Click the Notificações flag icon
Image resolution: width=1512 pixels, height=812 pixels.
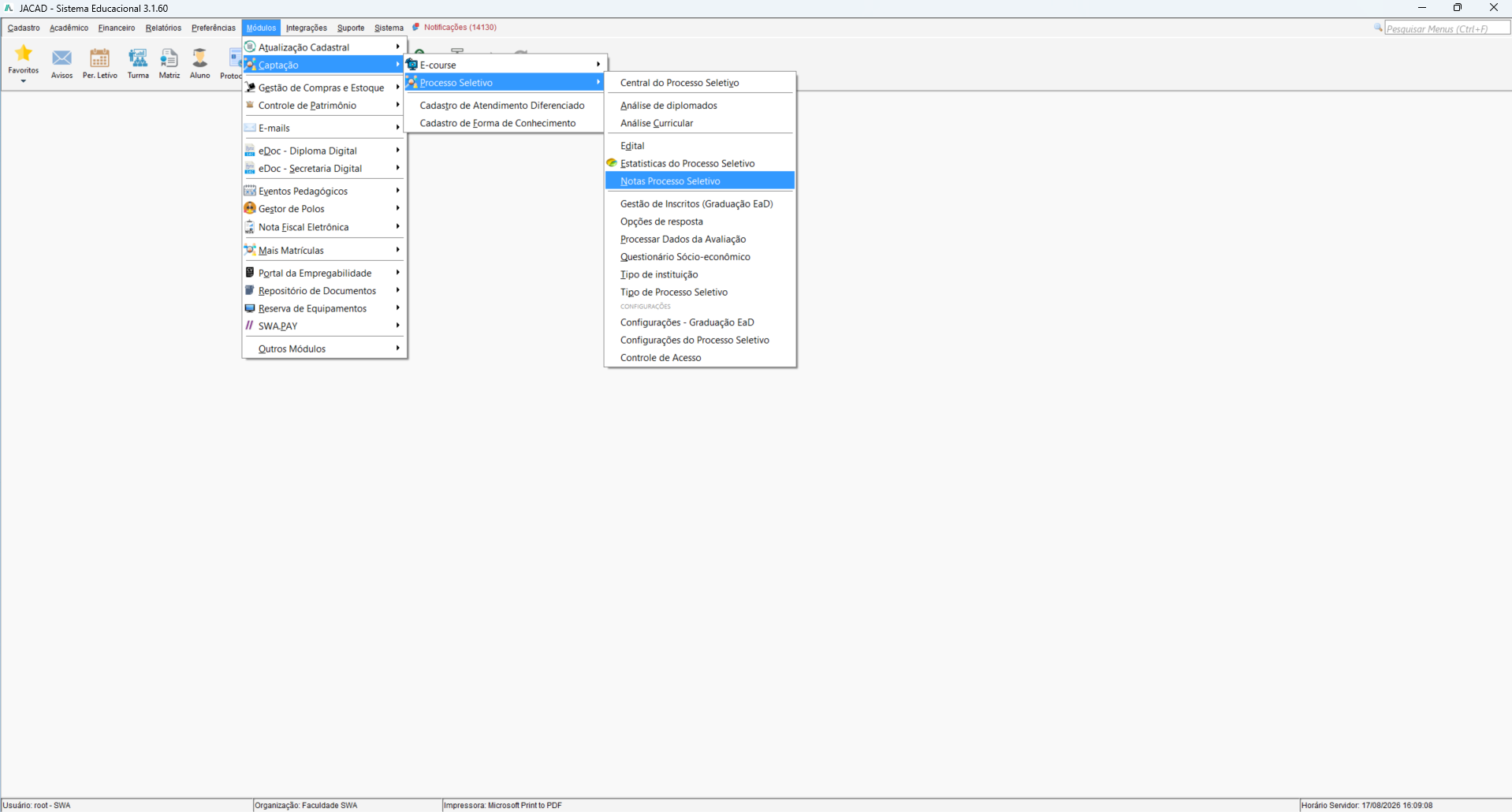415,28
